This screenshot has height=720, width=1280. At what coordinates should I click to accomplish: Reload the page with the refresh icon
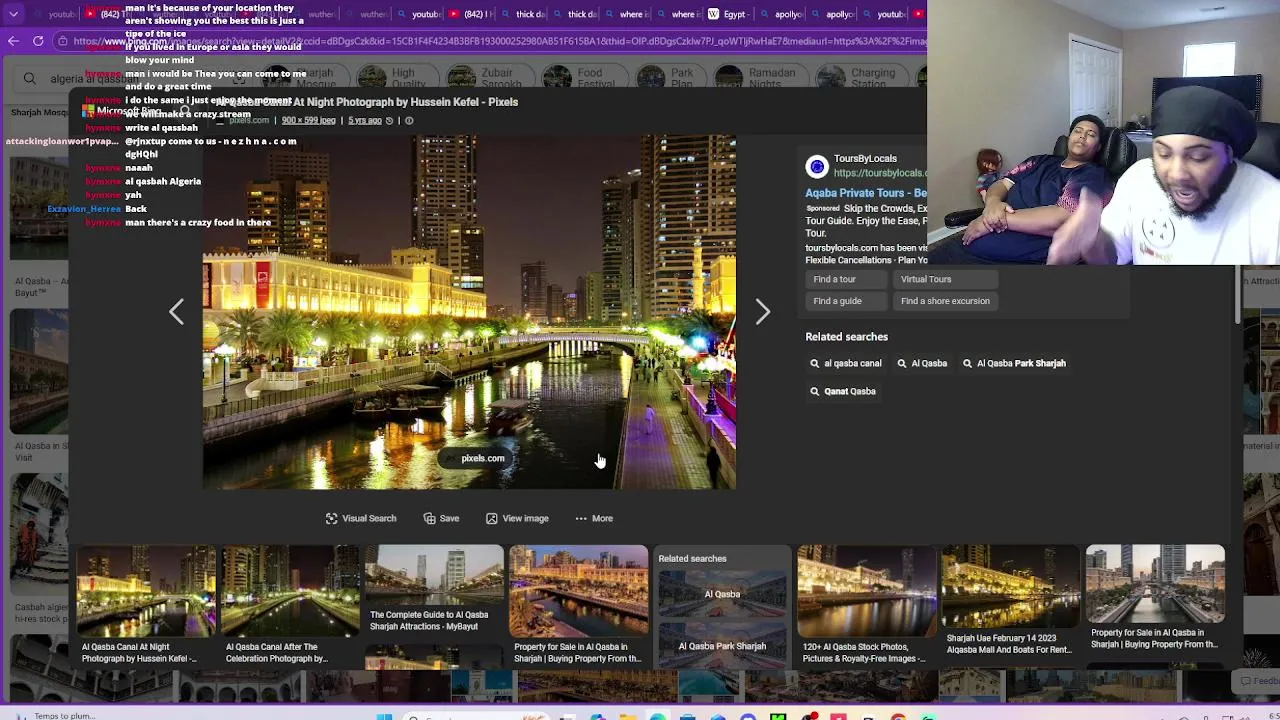(38, 41)
